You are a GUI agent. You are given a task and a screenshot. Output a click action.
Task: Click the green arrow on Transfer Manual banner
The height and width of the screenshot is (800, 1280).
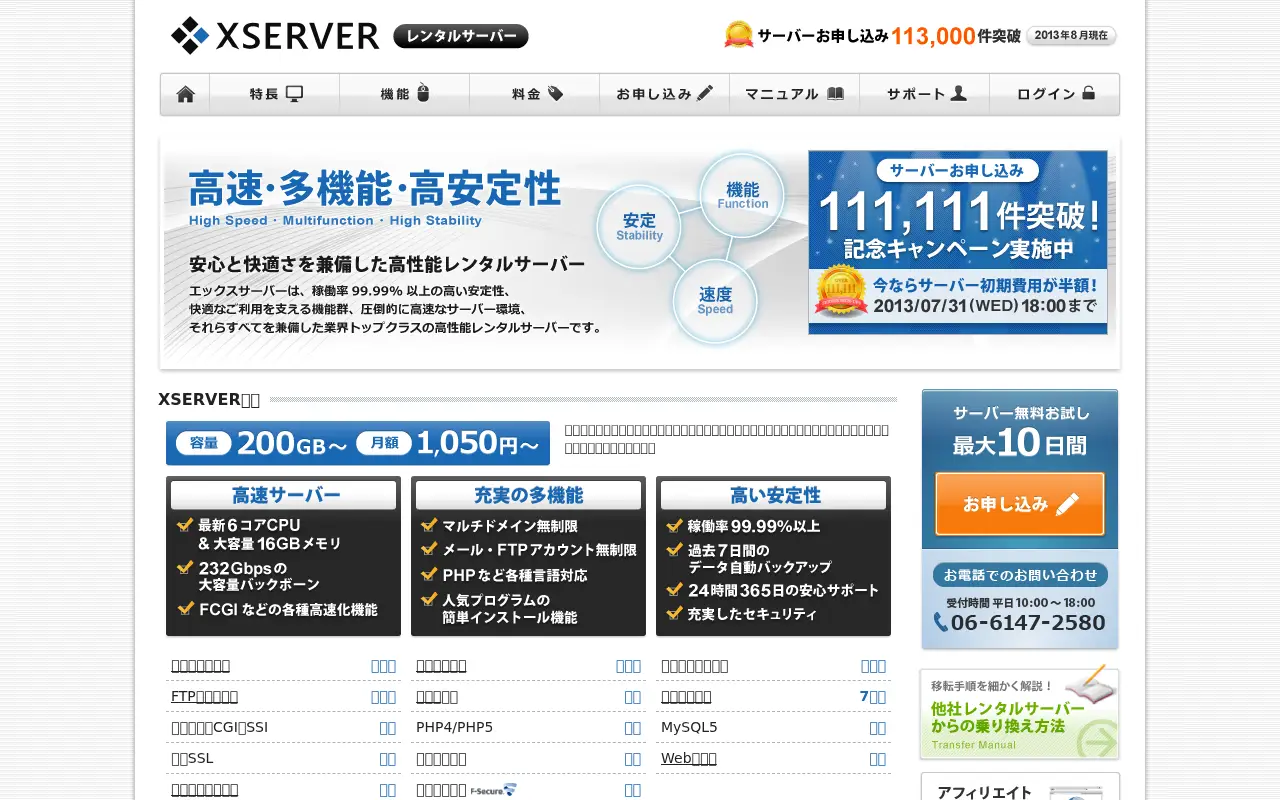1098,741
